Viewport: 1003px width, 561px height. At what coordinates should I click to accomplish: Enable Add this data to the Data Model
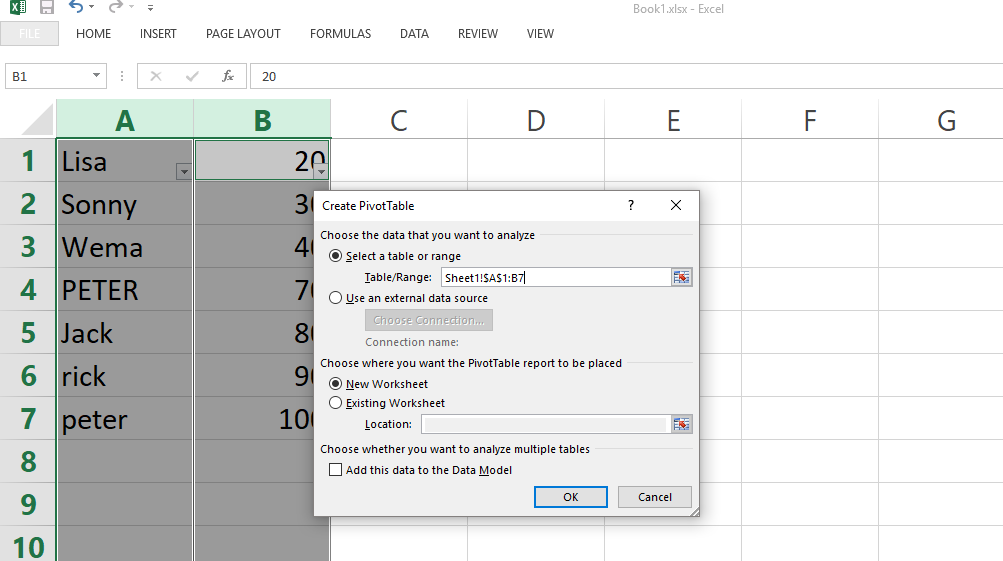point(336,470)
